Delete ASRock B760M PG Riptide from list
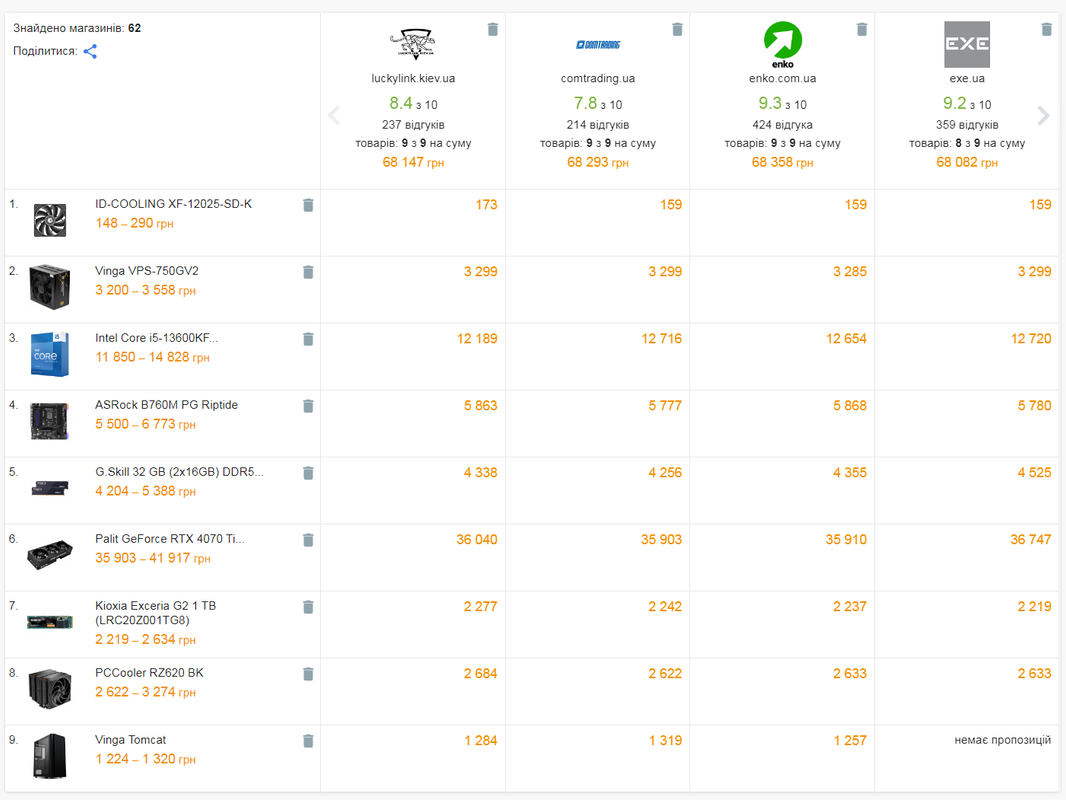Screen dimensions: 1066x800 (308, 406)
